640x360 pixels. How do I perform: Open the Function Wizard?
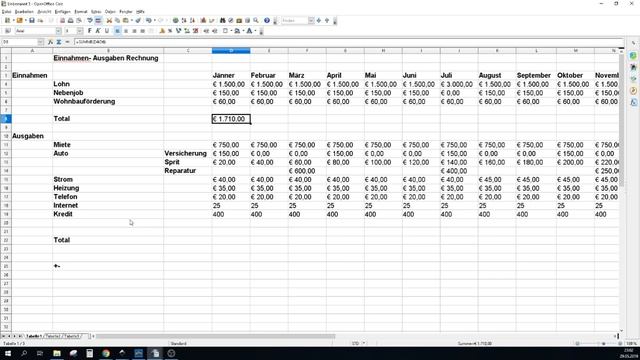(50, 42)
